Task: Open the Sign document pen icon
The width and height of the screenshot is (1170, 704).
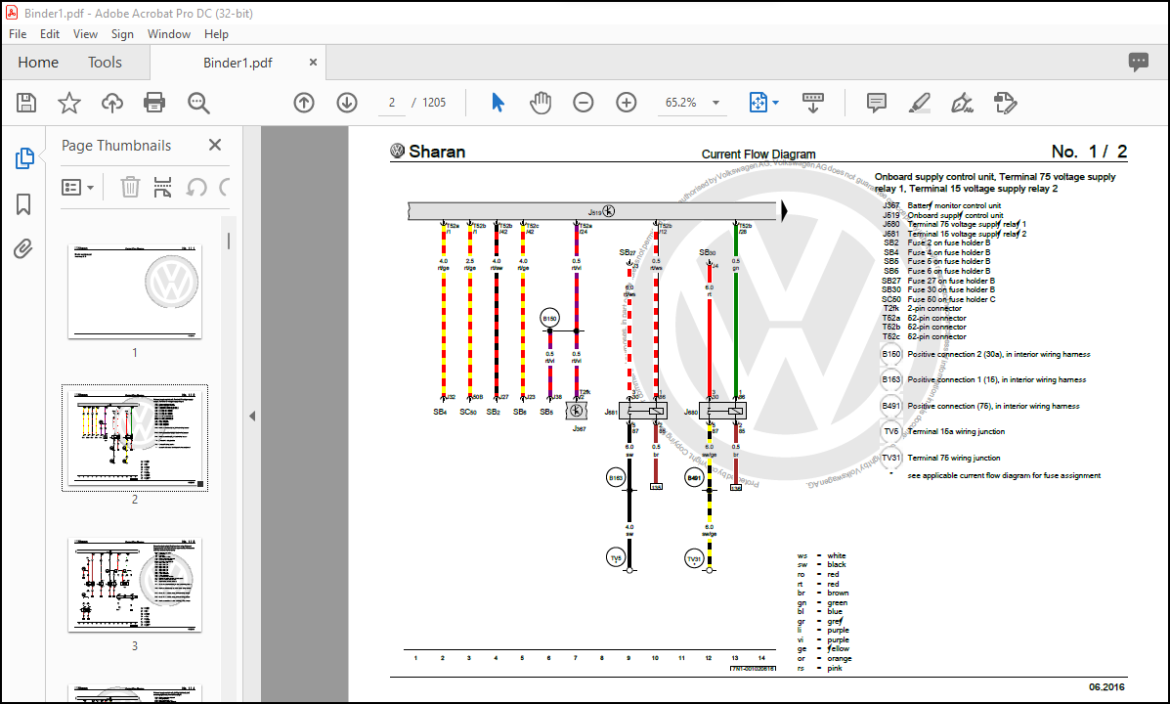Action: 962,103
